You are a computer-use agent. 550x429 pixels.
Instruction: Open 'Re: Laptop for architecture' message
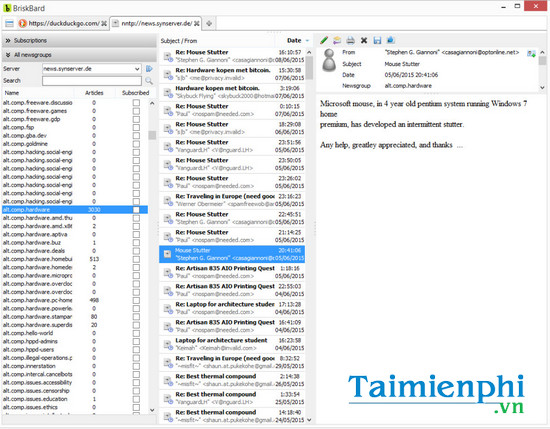tap(232, 308)
